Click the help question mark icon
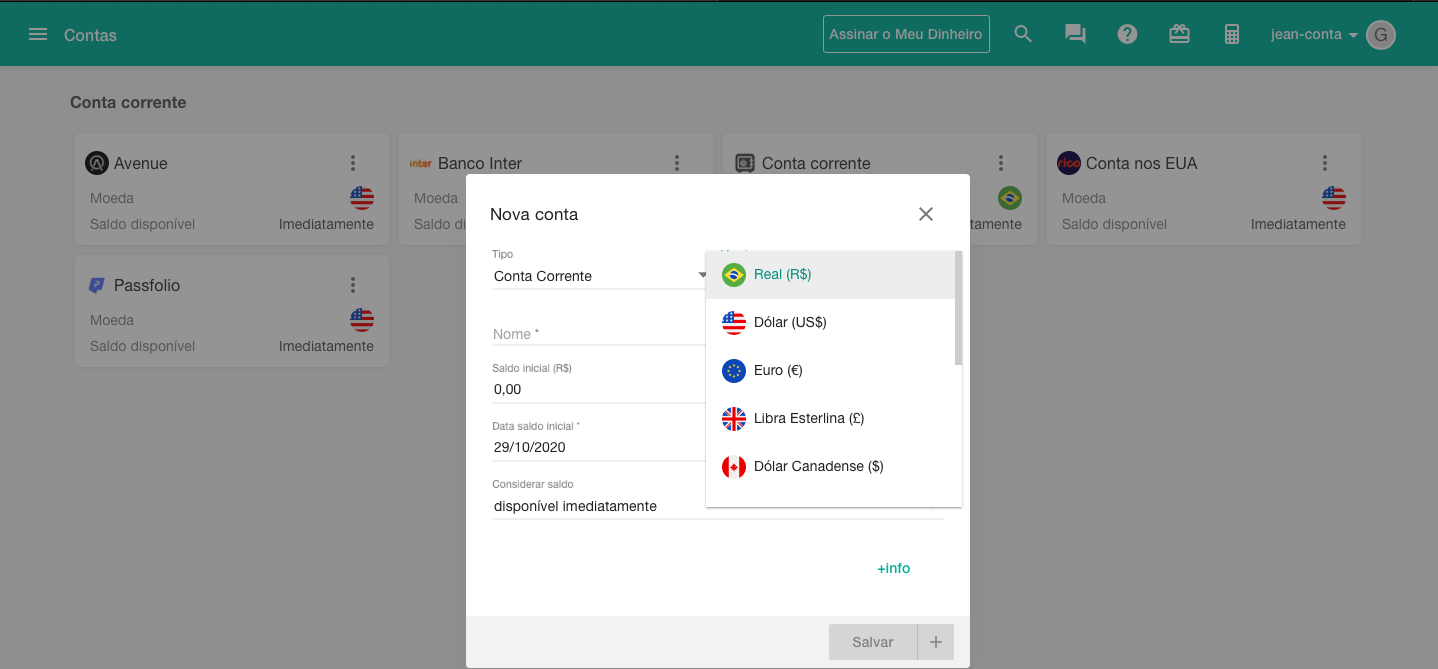This screenshot has height=669, width=1438. [x=1127, y=34]
